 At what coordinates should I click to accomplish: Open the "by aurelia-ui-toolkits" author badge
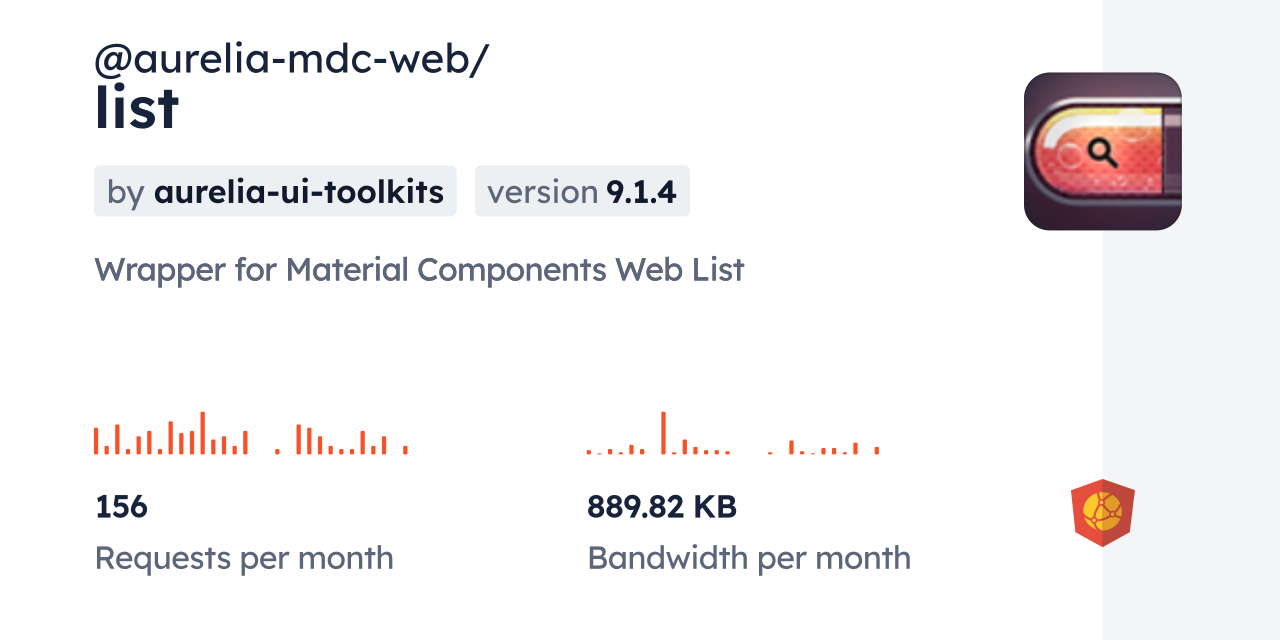[275, 191]
